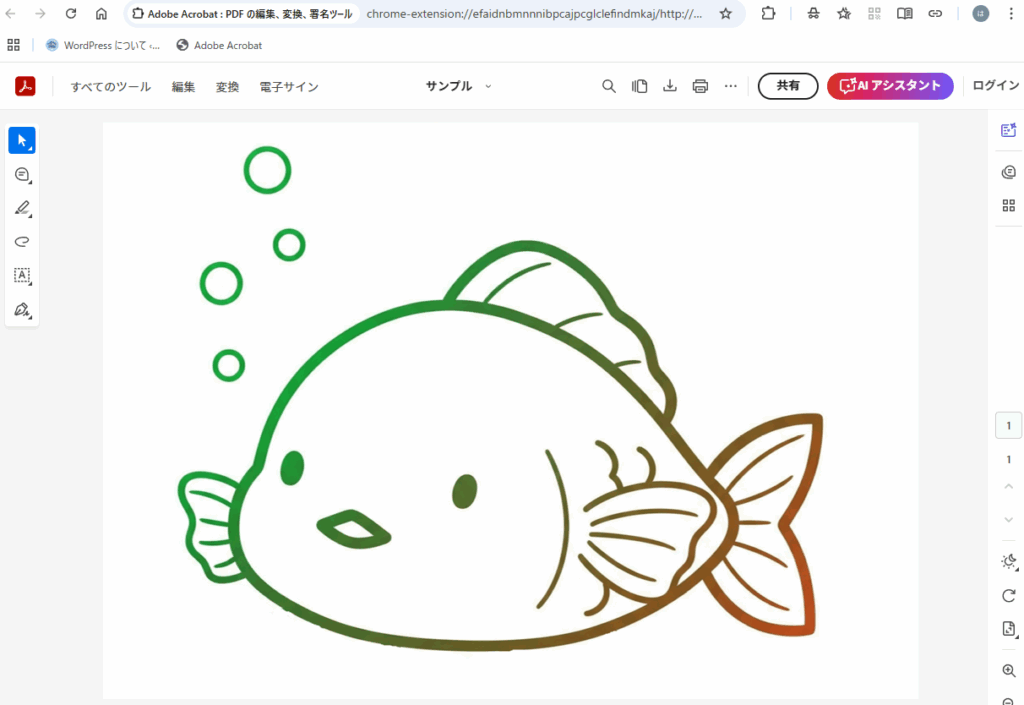The height and width of the screenshot is (705, 1024).
Task: Select the arrow selection tool
Action: [x=22, y=141]
